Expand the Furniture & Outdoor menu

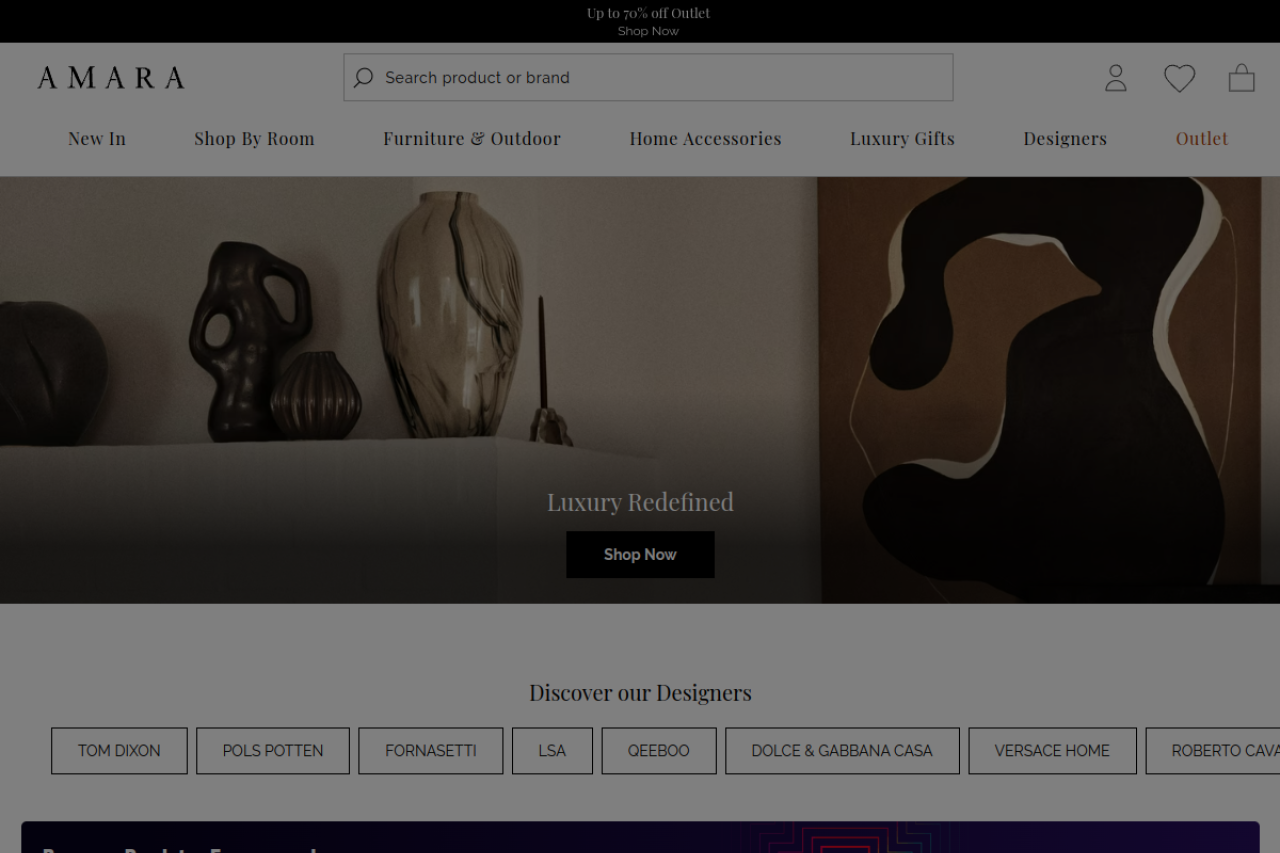(472, 139)
